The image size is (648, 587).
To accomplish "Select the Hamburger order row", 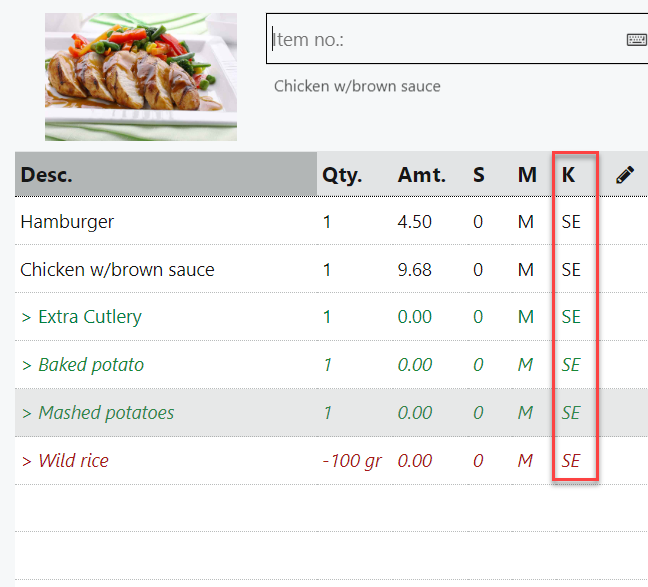I will point(67,222).
